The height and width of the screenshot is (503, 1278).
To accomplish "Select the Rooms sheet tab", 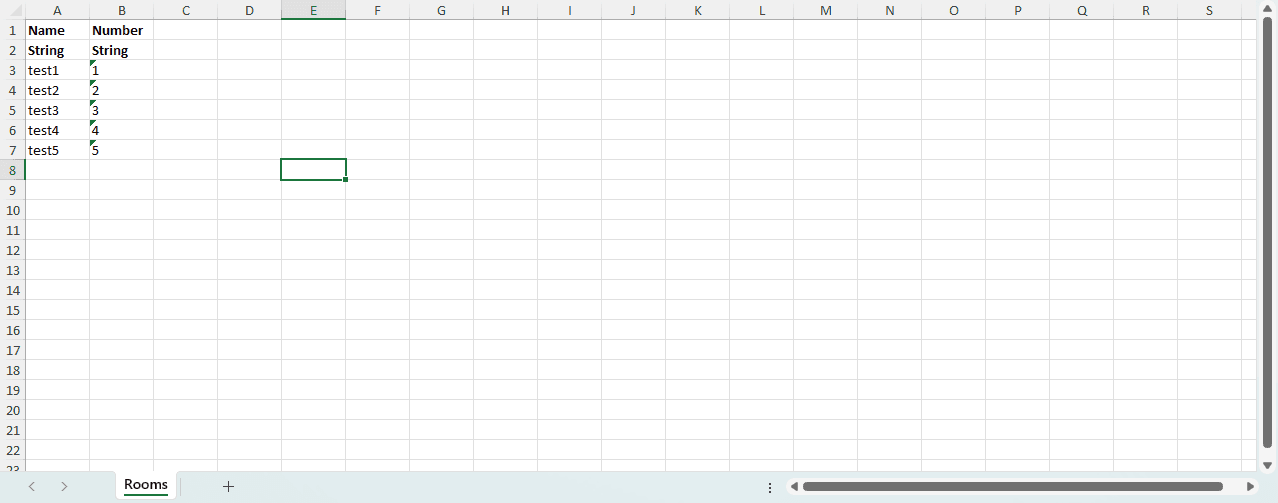I will point(146,485).
